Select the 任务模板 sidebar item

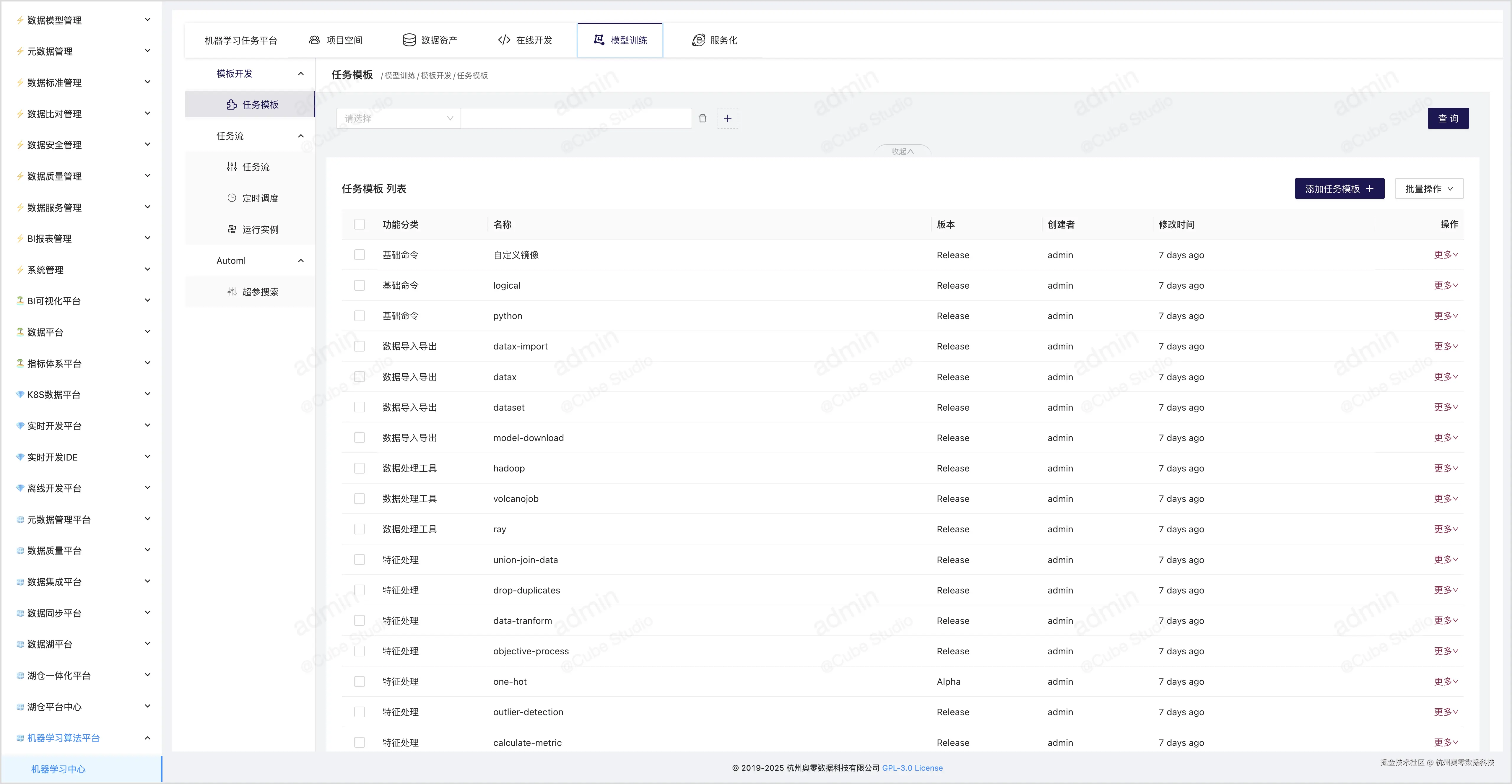(x=253, y=105)
